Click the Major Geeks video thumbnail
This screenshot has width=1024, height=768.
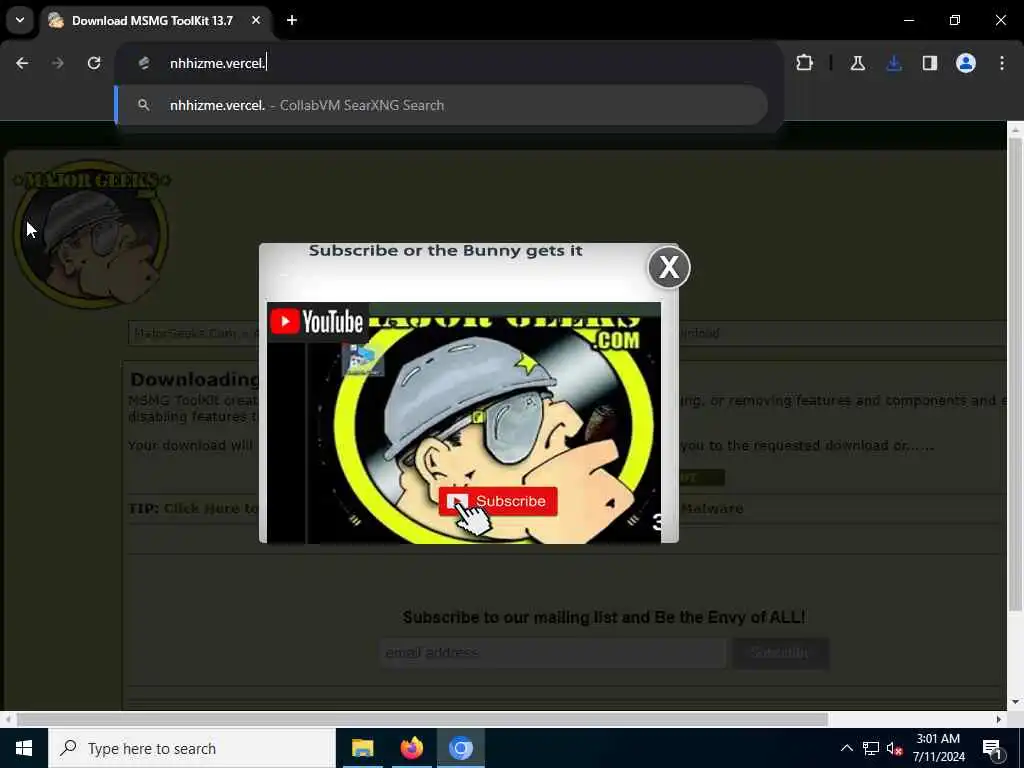click(464, 422)
